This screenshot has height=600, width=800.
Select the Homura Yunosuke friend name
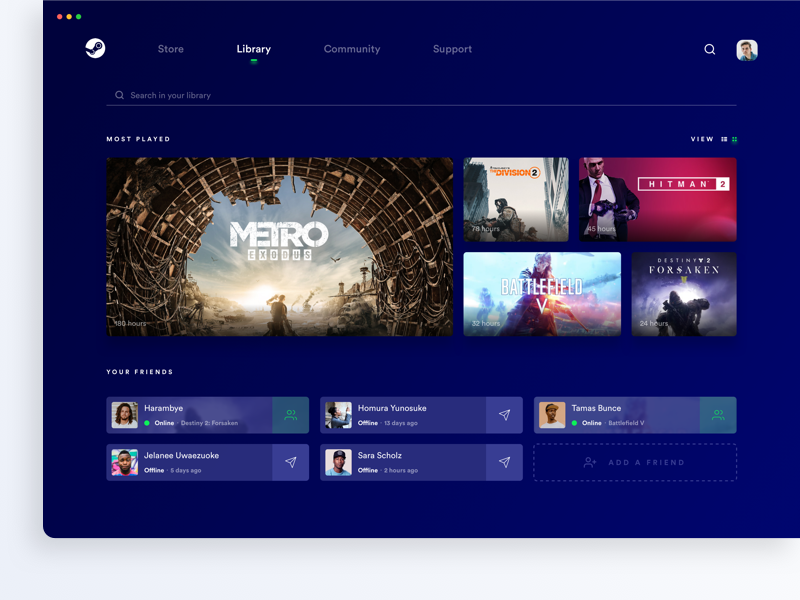[392, 408]
